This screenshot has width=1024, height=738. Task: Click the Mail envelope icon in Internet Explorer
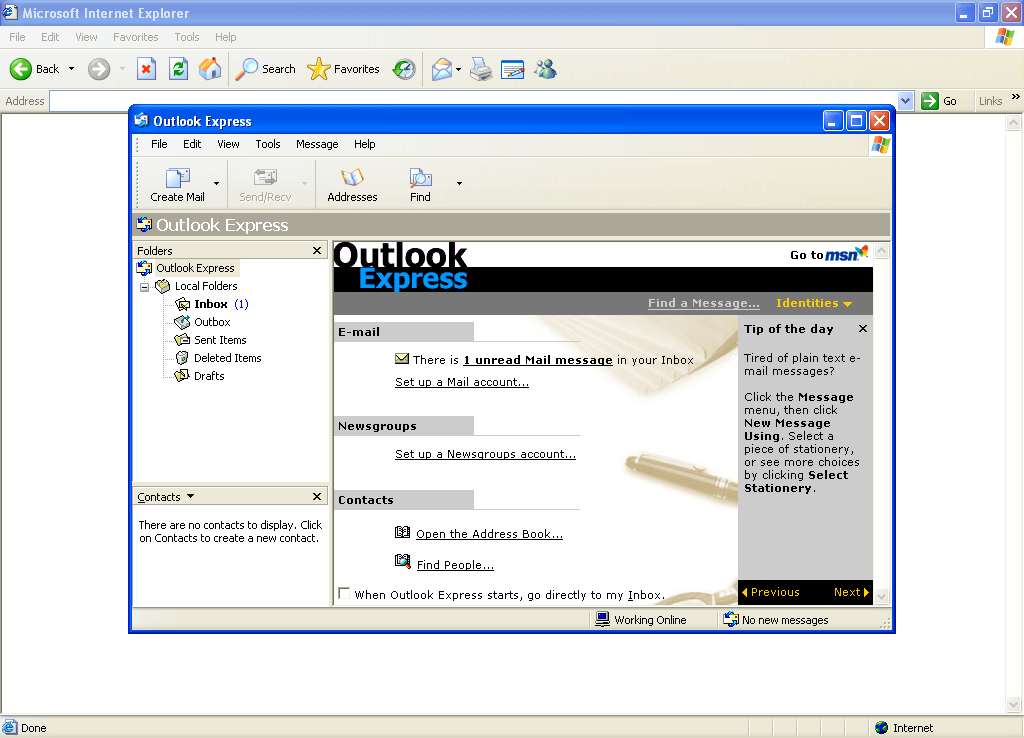(x=442, y=69)
